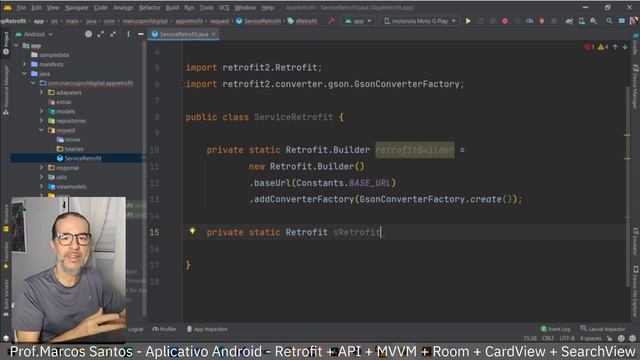
Task: Select the ServiceRetrofit.java editor tab
Action: point(184,34)
